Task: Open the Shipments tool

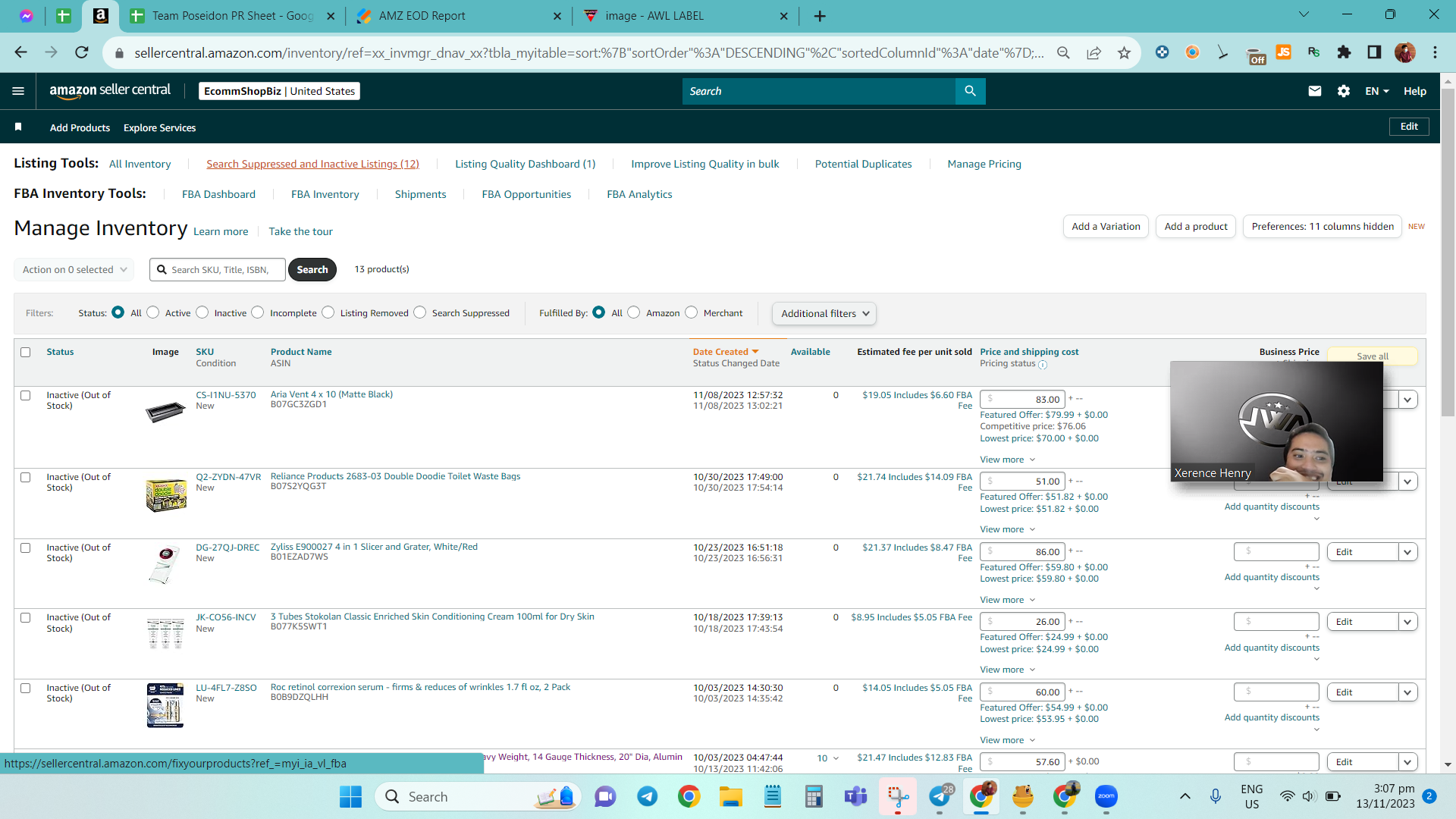Action: (420, 194)
